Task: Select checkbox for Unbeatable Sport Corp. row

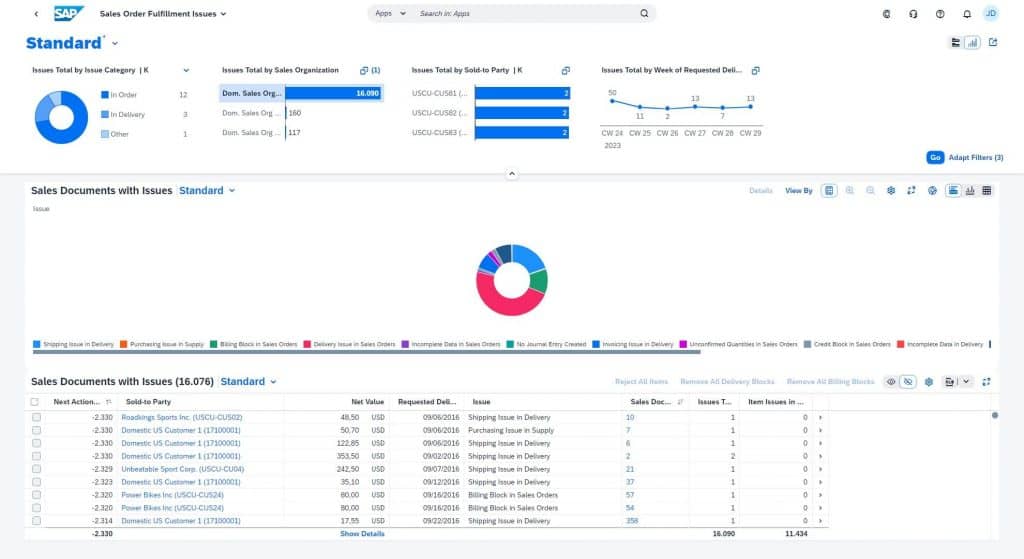Action: click(x=37, y=469)
